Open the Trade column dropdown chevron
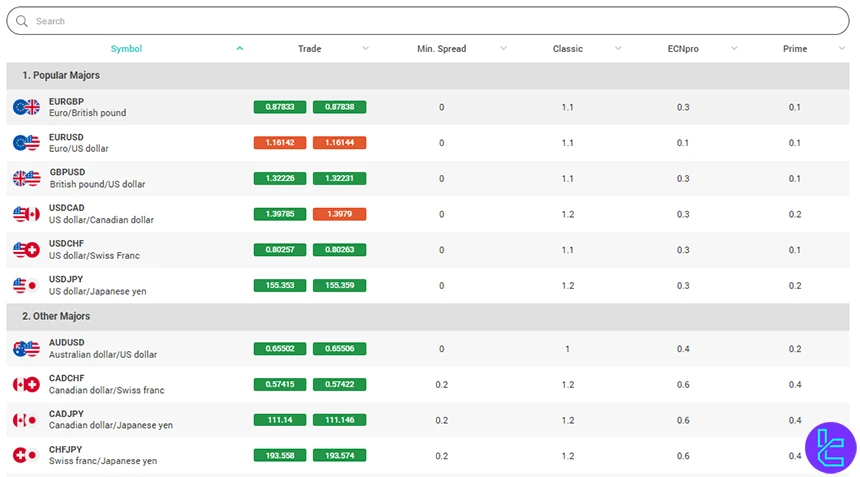The width and height of the screenshot is (860, 477). click(x=365, y=49)
